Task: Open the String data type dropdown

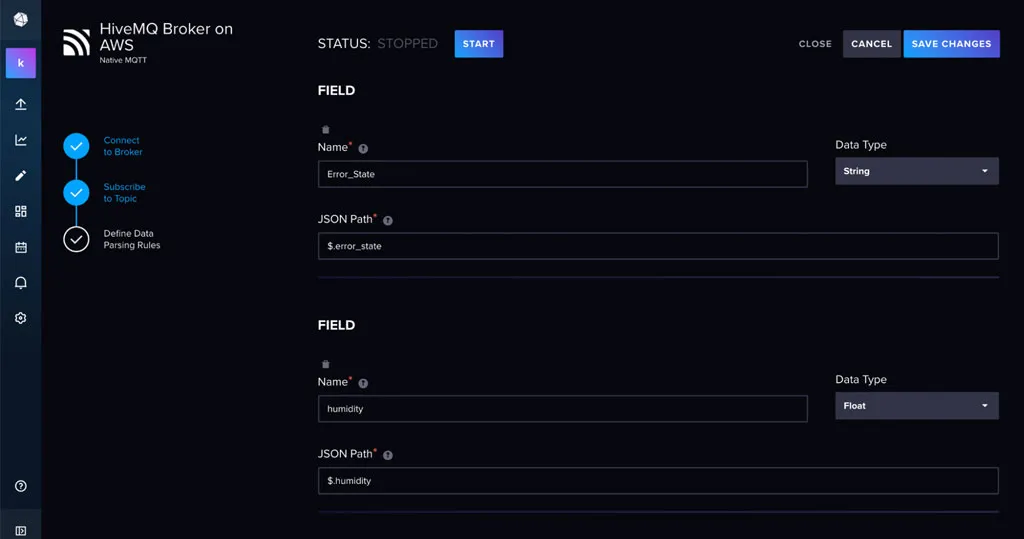Action: pyautogui.click(x=917, y=171)
